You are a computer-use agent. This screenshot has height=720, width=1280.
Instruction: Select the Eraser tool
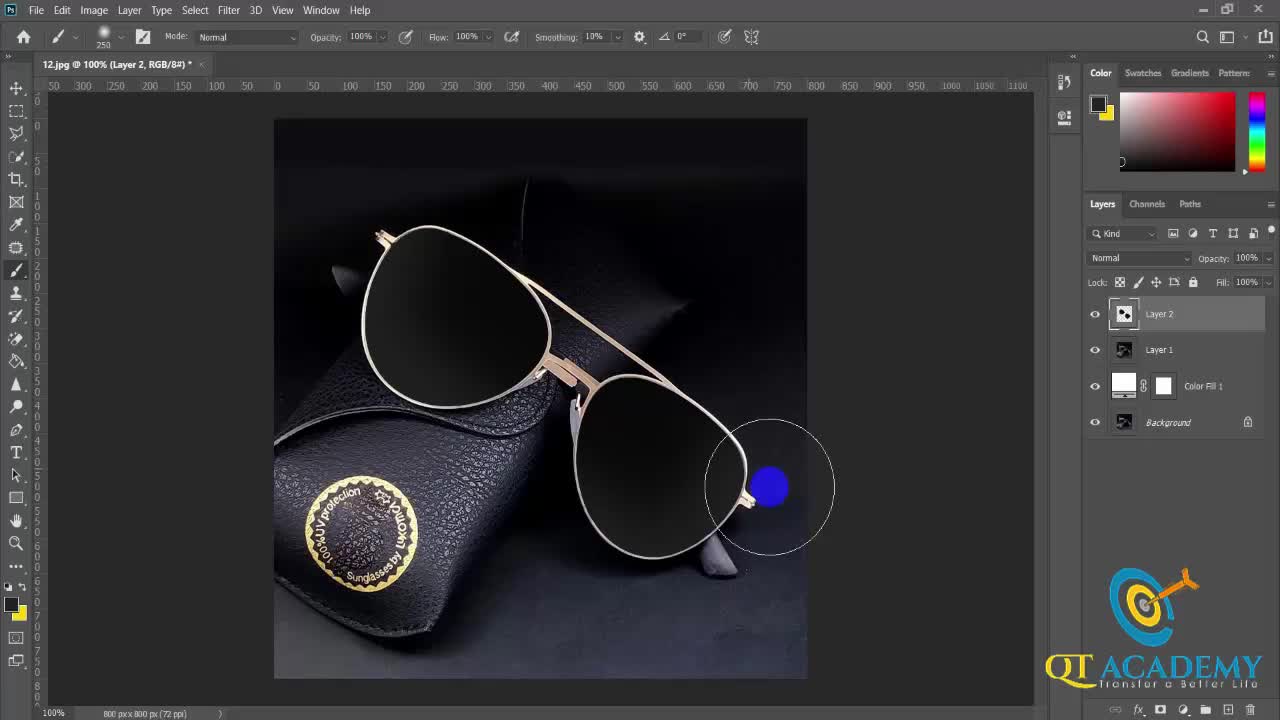click(x=16, y=338)
